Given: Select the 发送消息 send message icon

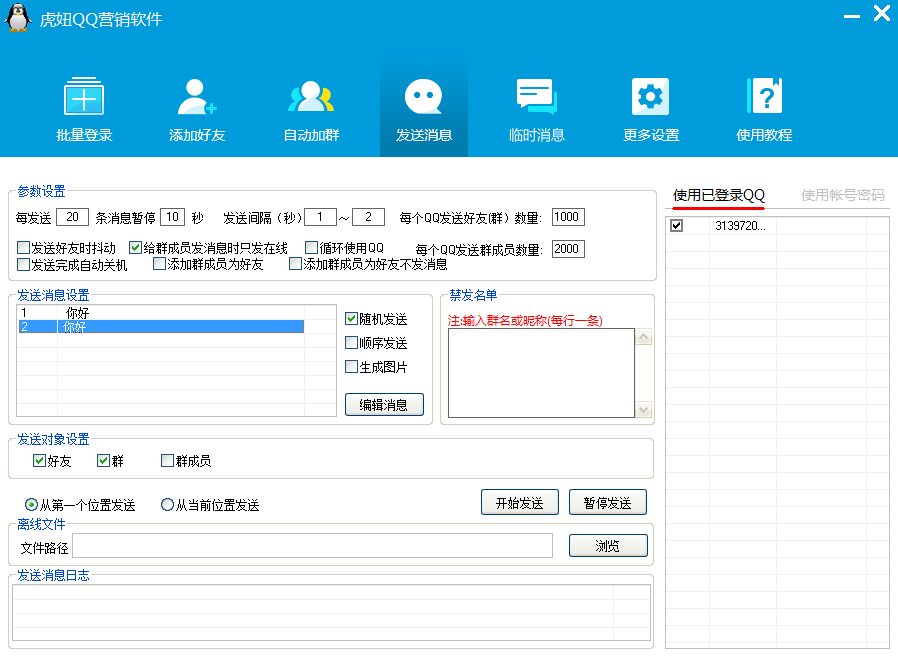Looking at the screenshot, I should (424, 108).
